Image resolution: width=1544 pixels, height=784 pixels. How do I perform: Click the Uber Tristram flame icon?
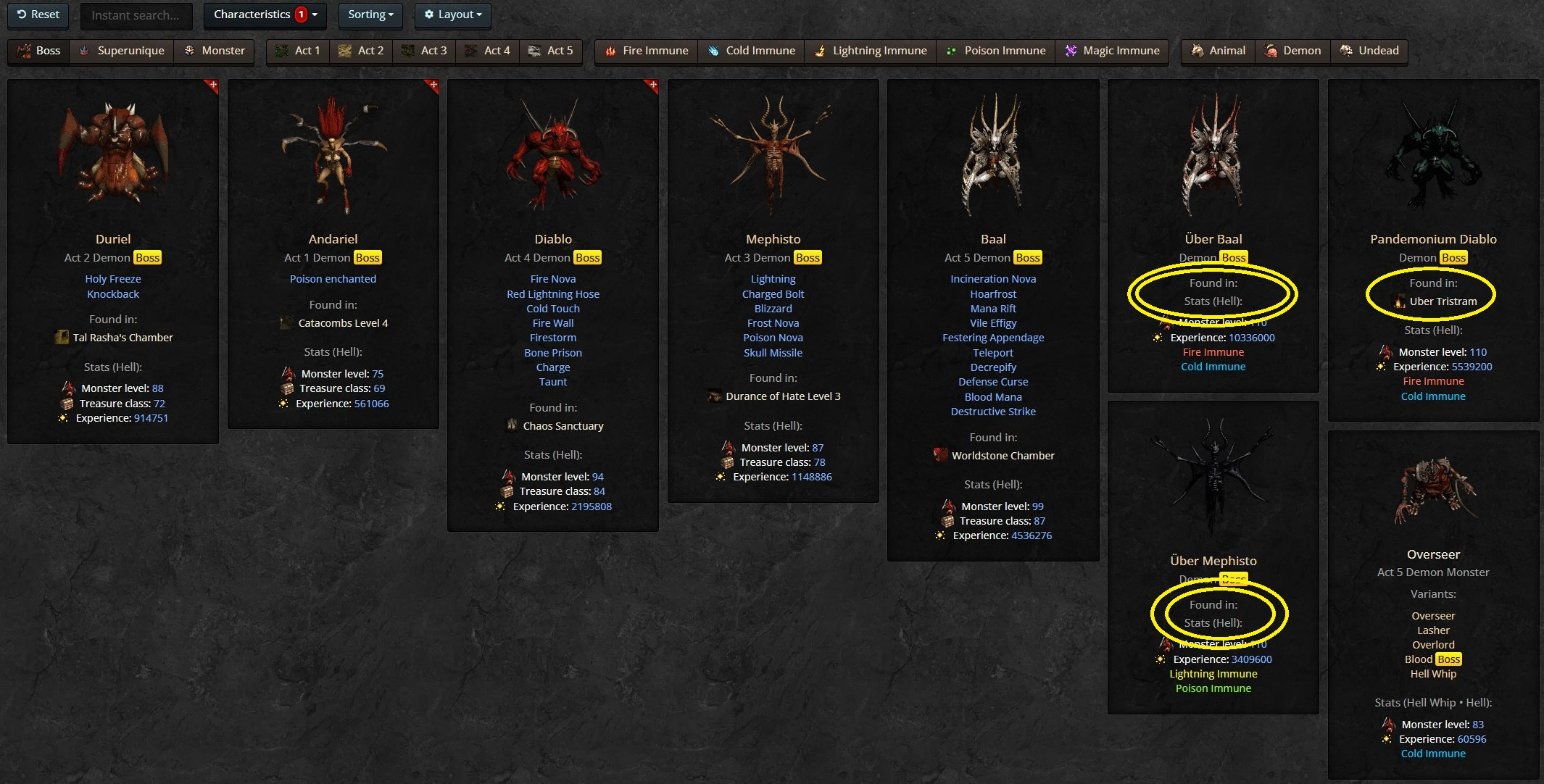[x=1399, y=301]
